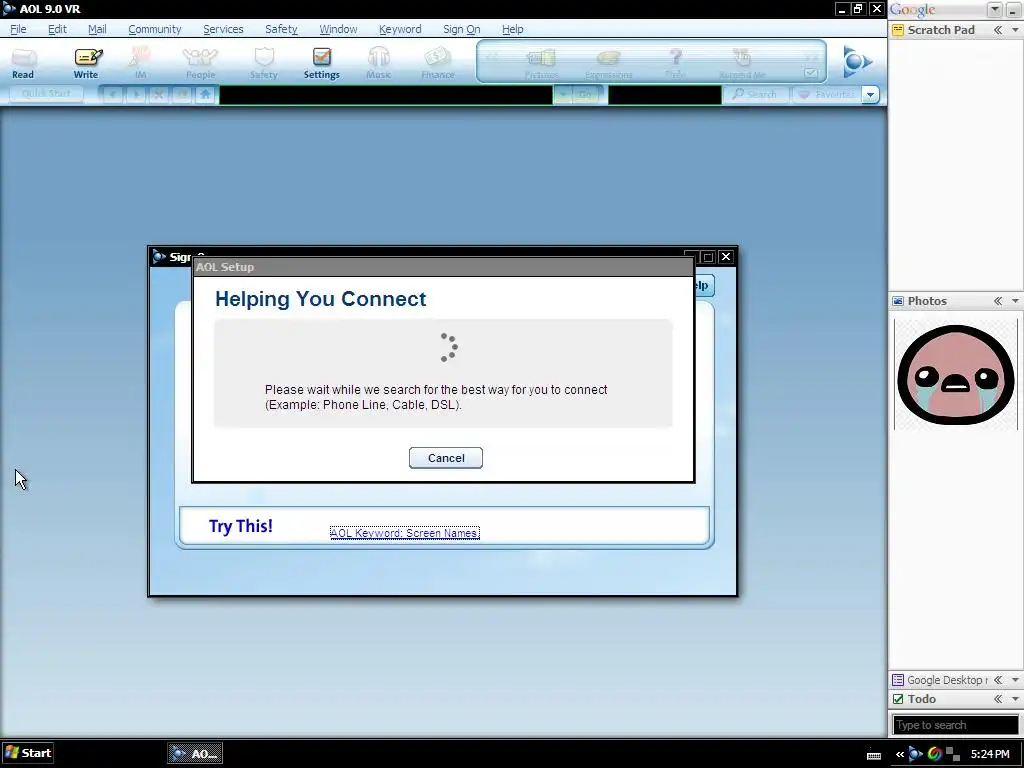The image size is (1024, 768).
Task: Open the People toolbar icon
Action: (200, 63)
